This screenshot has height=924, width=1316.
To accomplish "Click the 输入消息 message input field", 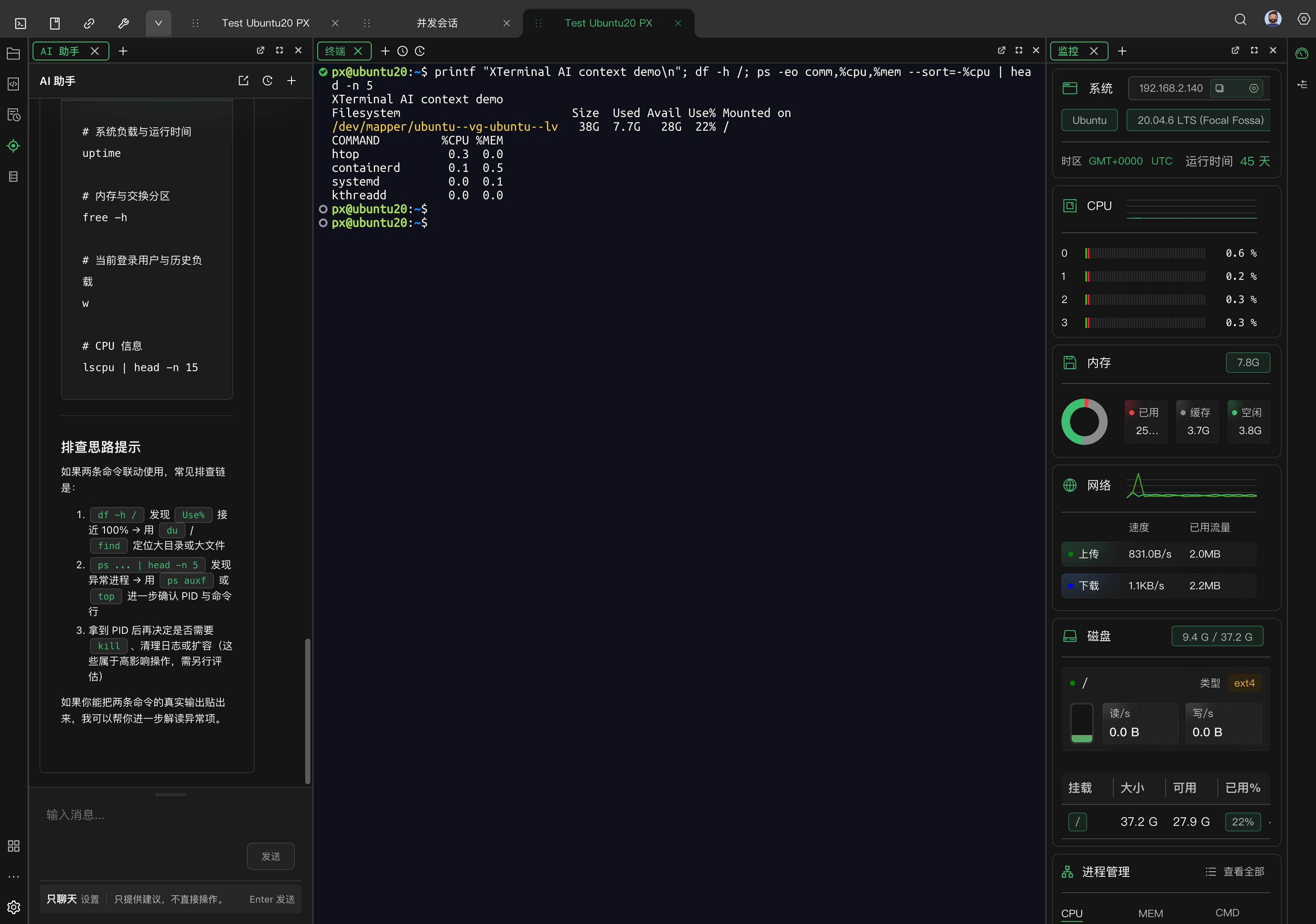I will 171,815.
